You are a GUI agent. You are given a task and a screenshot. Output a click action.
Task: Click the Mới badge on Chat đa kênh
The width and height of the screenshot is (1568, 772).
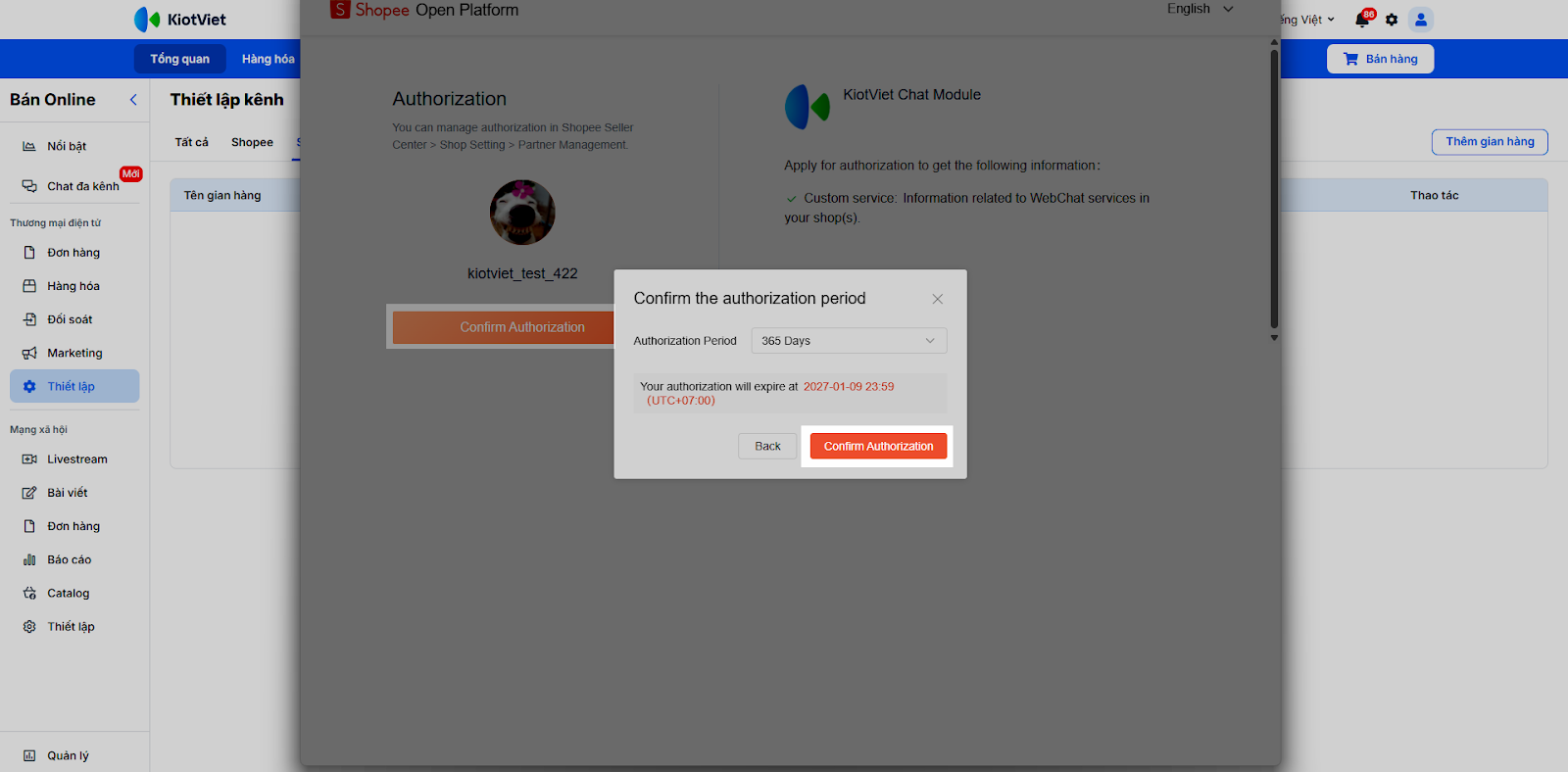131,174
